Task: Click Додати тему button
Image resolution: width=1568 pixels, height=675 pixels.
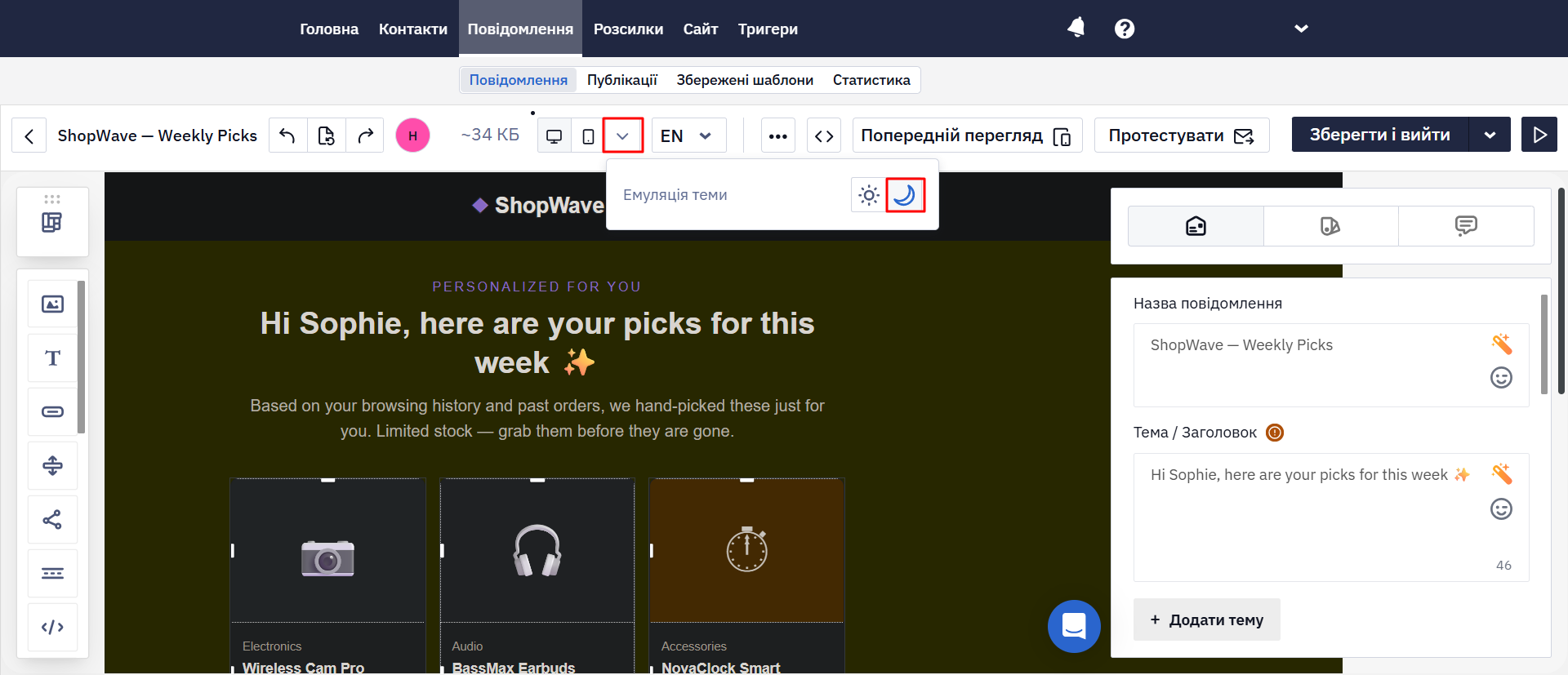Action: [x=1207, y=619]
